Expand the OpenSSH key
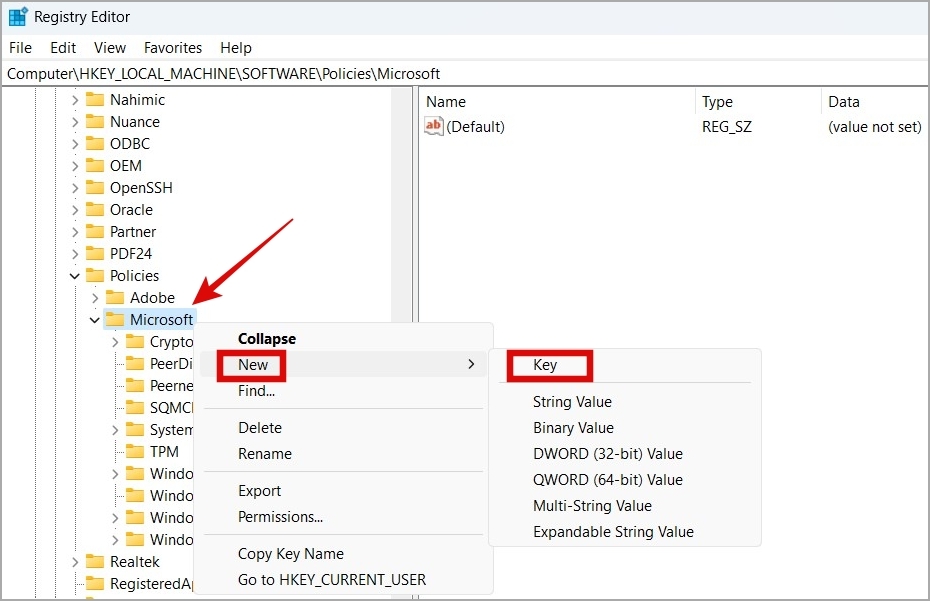The height and width of the screenshot is (601, 930). click(x=75, y=187)
